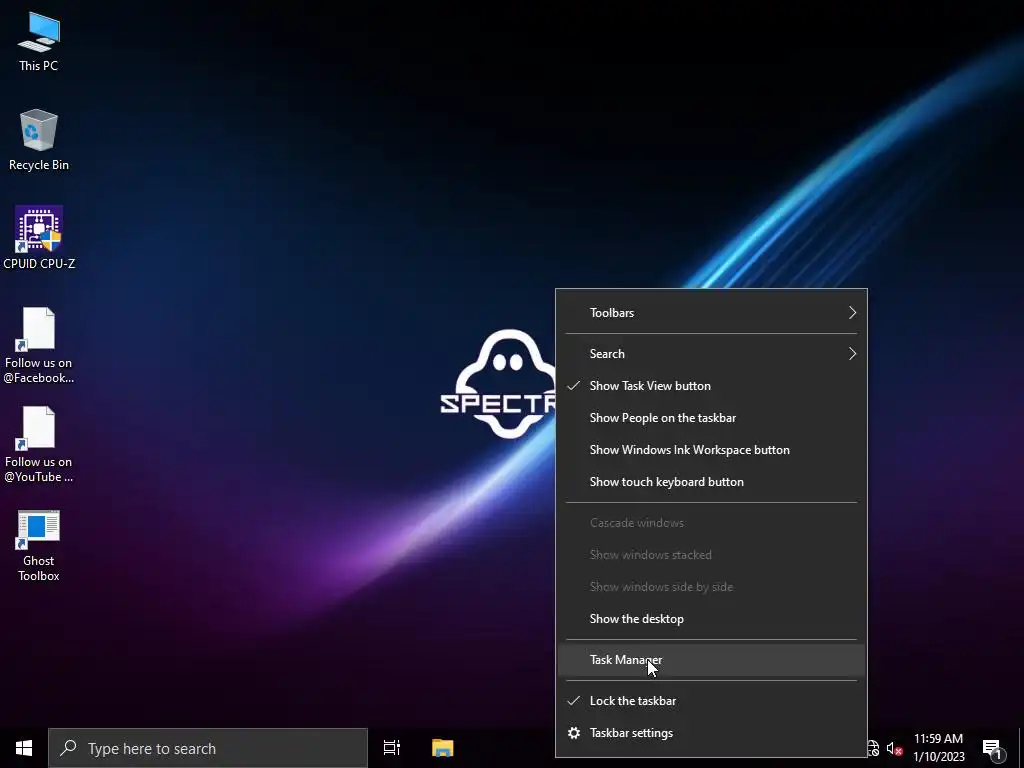Viewport: 1024px width, 768px height.
Task: Open This PC desktop icon
Action: coord(39,41)
